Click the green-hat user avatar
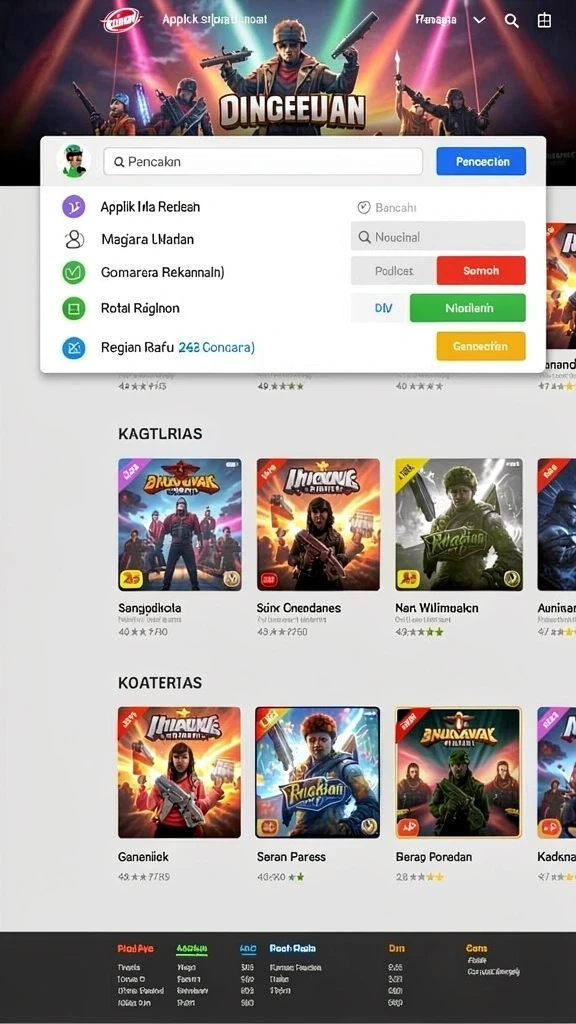The image size is (576, 1024). click(x=73, y=161)
